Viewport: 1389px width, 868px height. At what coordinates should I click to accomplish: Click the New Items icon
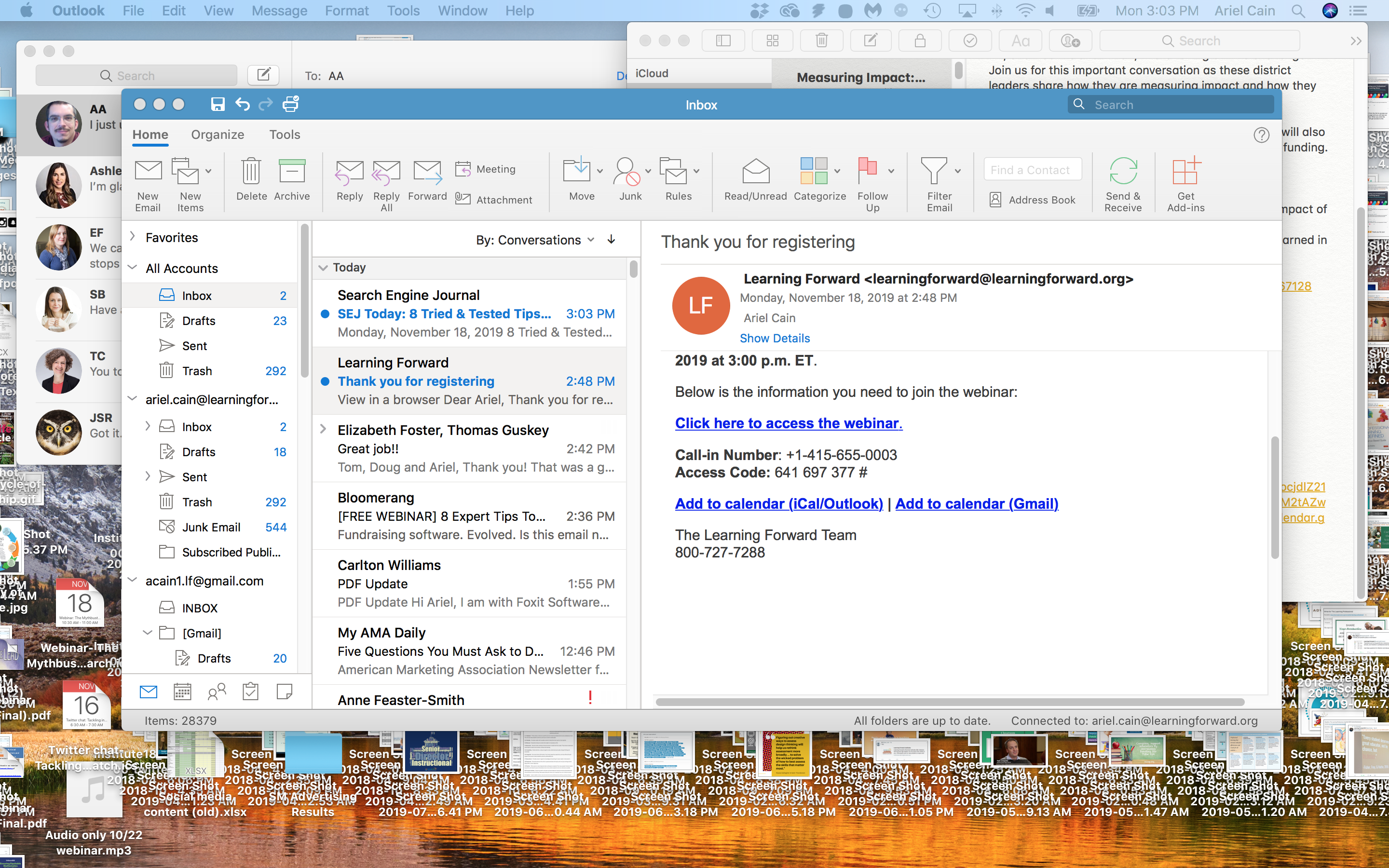185,171
